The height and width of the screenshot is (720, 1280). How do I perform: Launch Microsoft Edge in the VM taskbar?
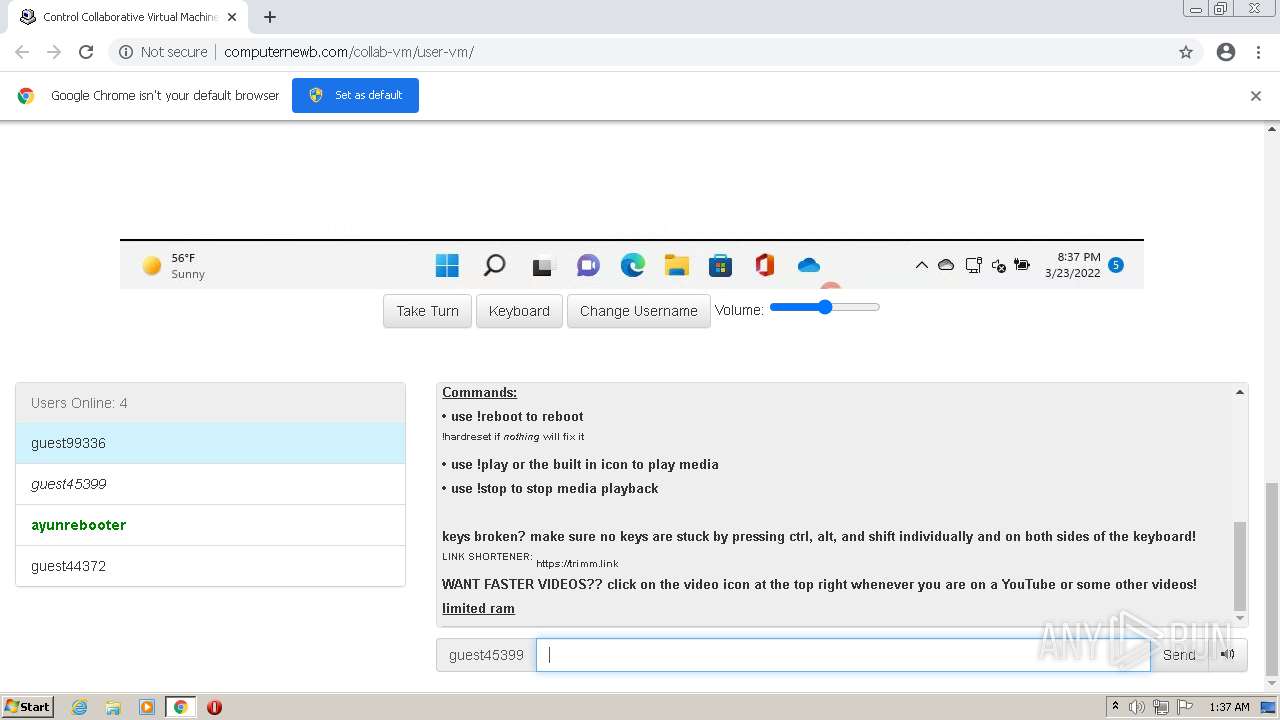(632, 265)
